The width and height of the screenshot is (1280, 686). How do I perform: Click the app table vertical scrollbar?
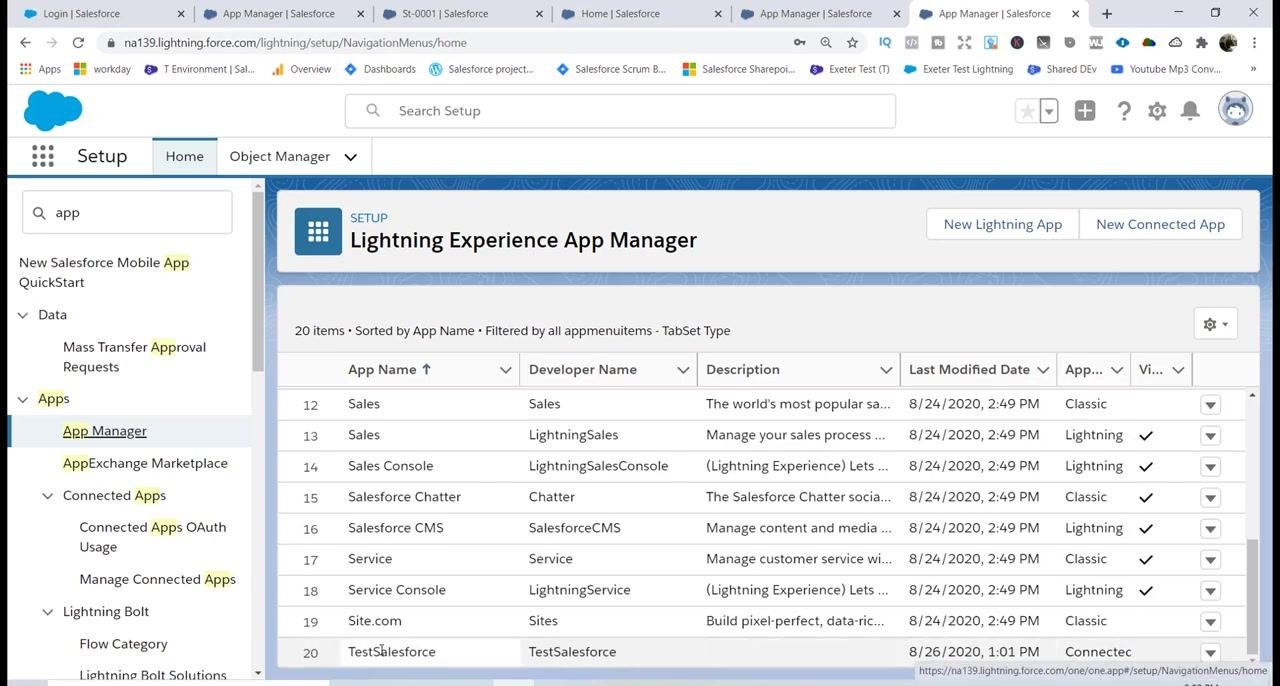pyautogui.click(x=1253, y=595)
